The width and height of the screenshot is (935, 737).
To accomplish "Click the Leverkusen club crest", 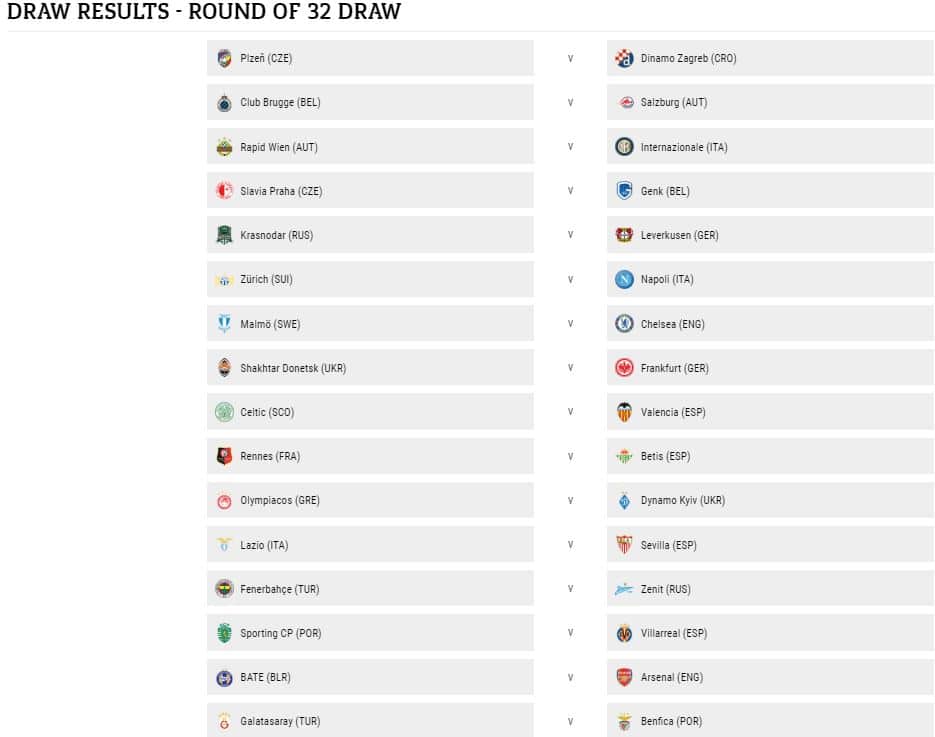I will click(624, 235).
